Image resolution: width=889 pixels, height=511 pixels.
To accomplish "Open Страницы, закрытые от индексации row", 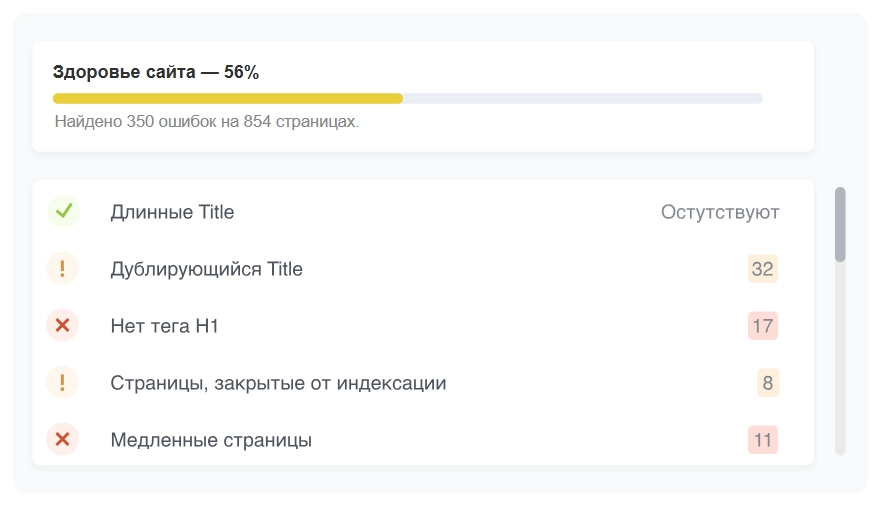I will (x=278, y=383).
